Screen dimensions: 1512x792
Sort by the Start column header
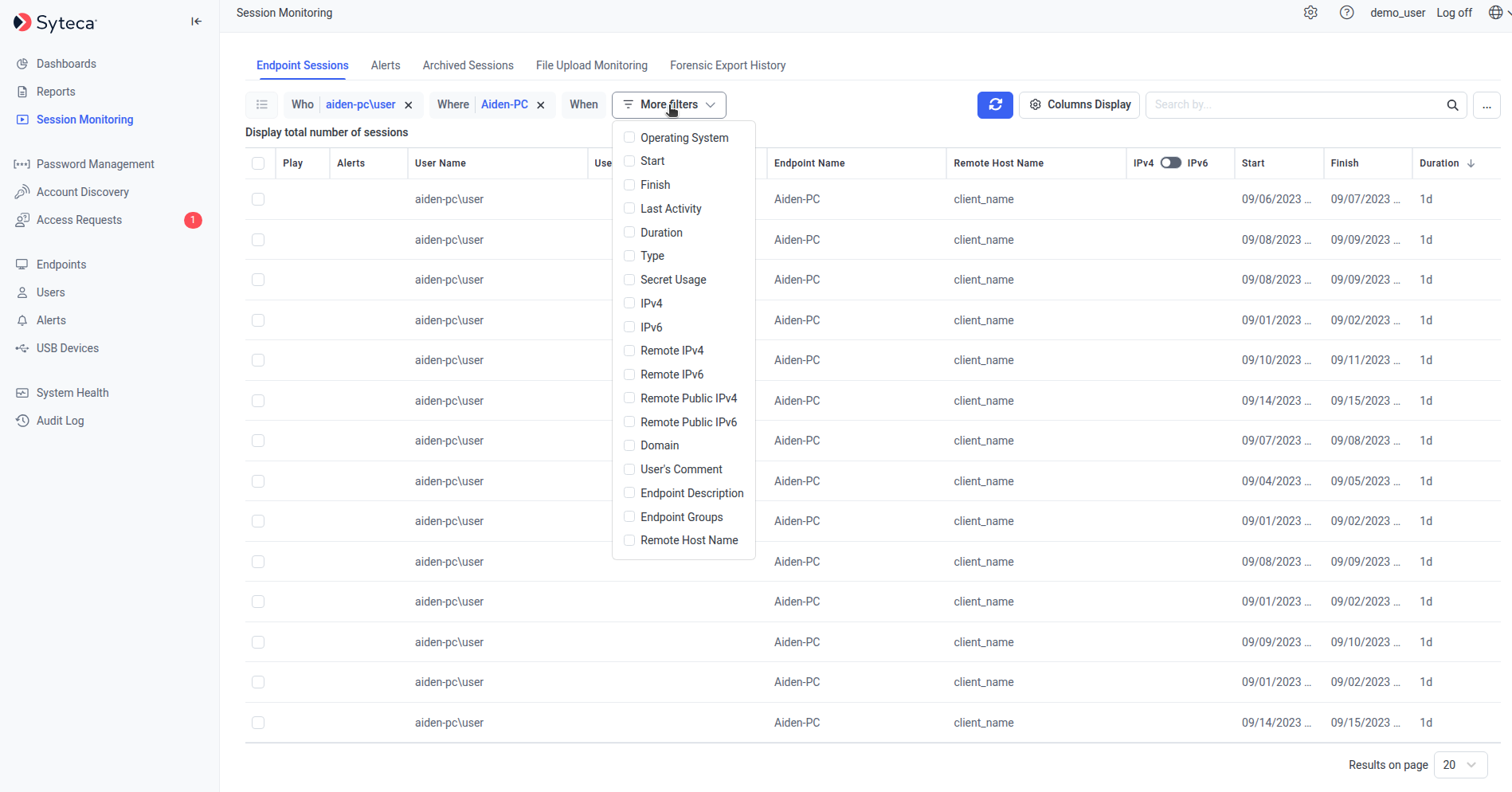[x=1253, y=163]
